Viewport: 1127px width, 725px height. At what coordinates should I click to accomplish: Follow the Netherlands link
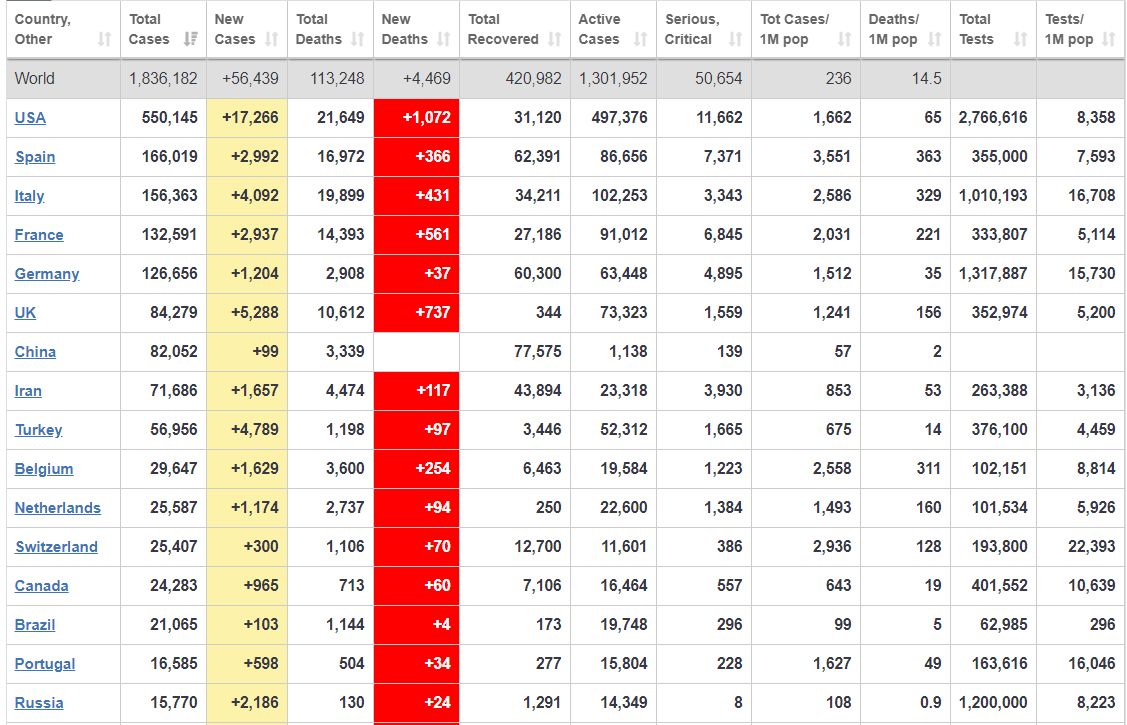tap(58, 508)
